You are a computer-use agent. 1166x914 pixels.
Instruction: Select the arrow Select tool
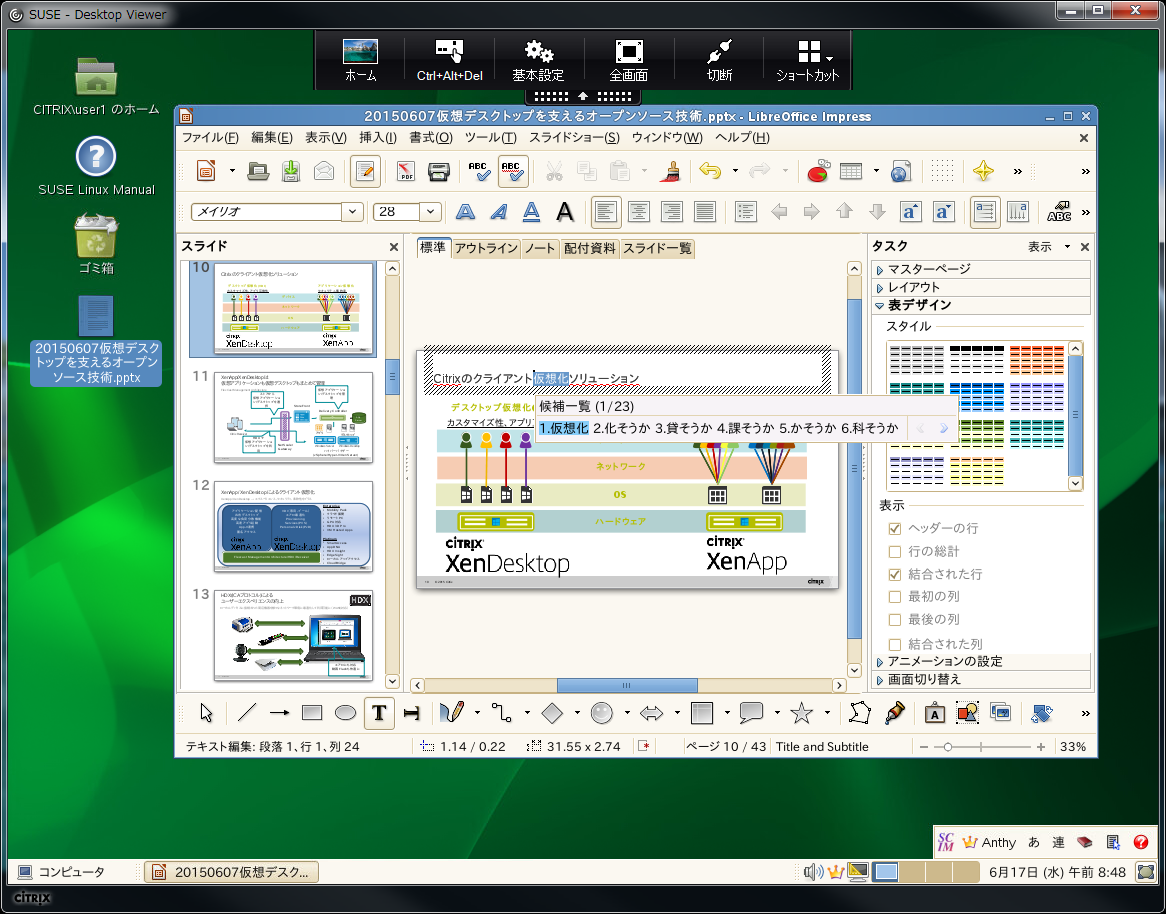coord(207,713)
